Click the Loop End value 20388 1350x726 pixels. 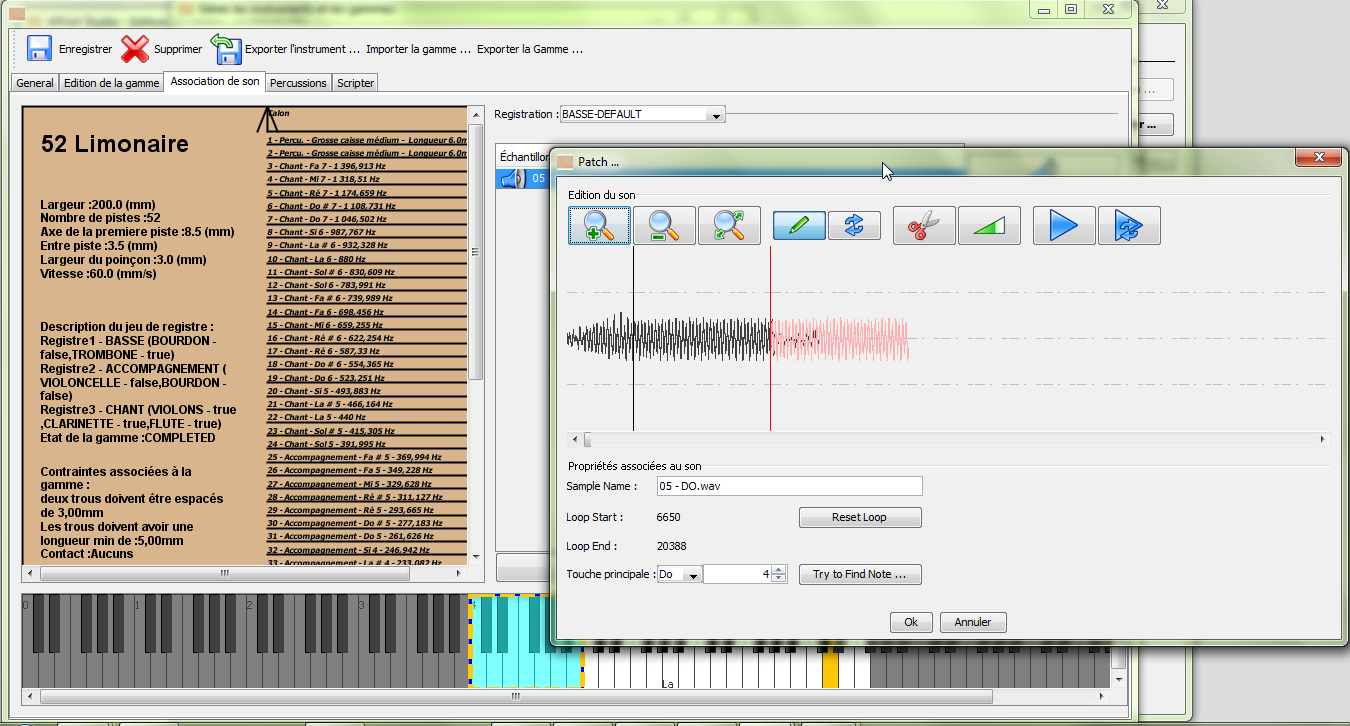(672, 547)
